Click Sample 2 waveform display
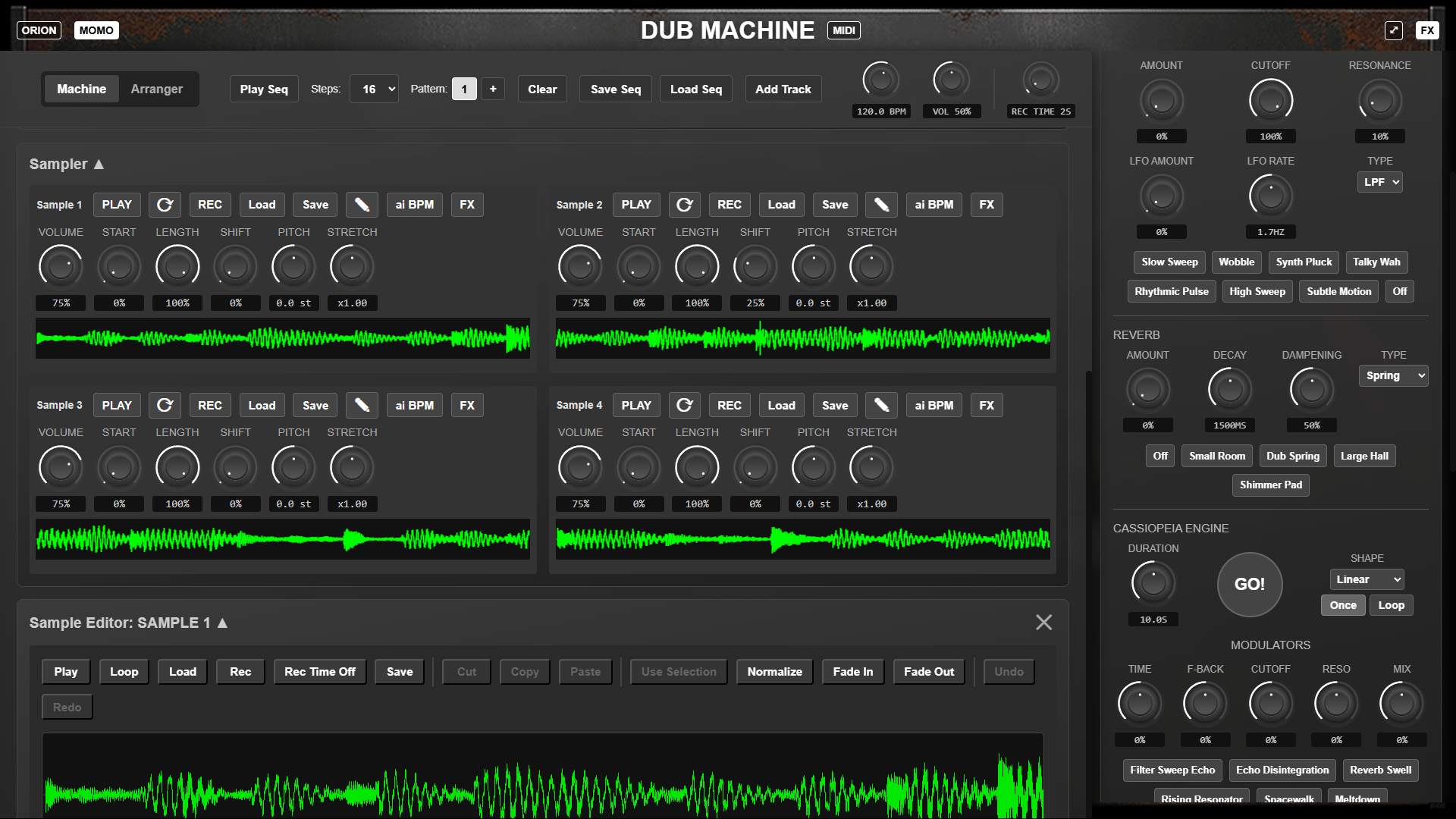The width and height of the screenshot is (1456, 819). pos(802,338)
